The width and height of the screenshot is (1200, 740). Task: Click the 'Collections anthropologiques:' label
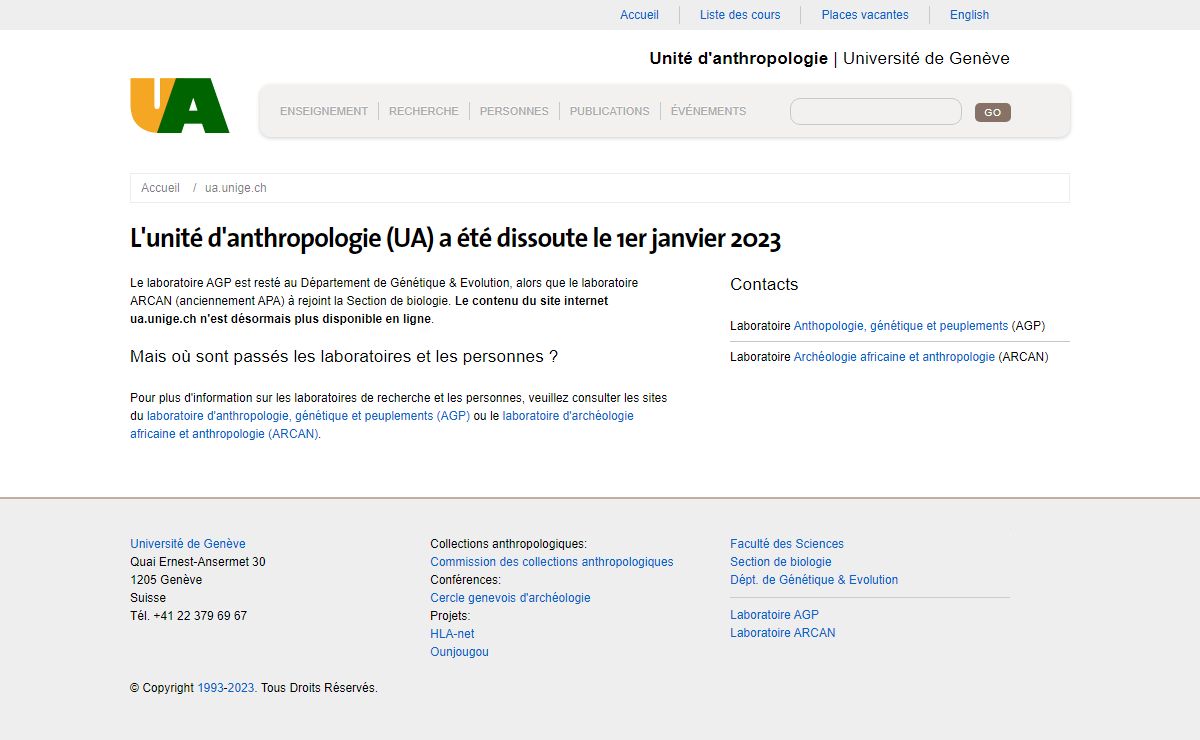coord(509,544)
